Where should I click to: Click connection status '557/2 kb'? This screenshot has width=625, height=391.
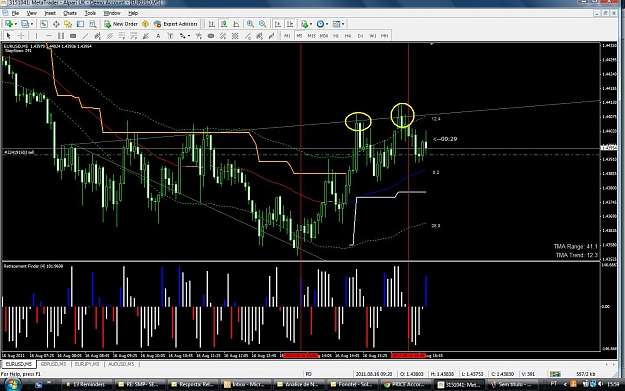coord(586,374)
